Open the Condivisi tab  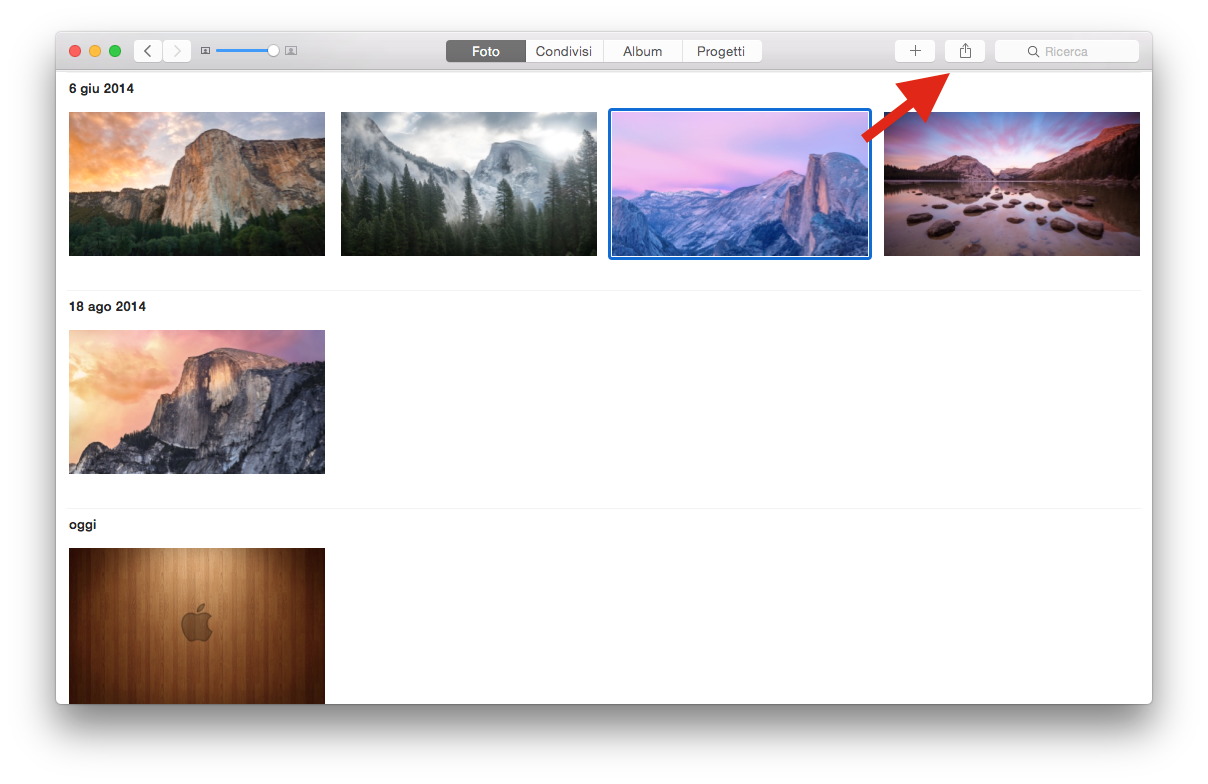tap(564, 51)
